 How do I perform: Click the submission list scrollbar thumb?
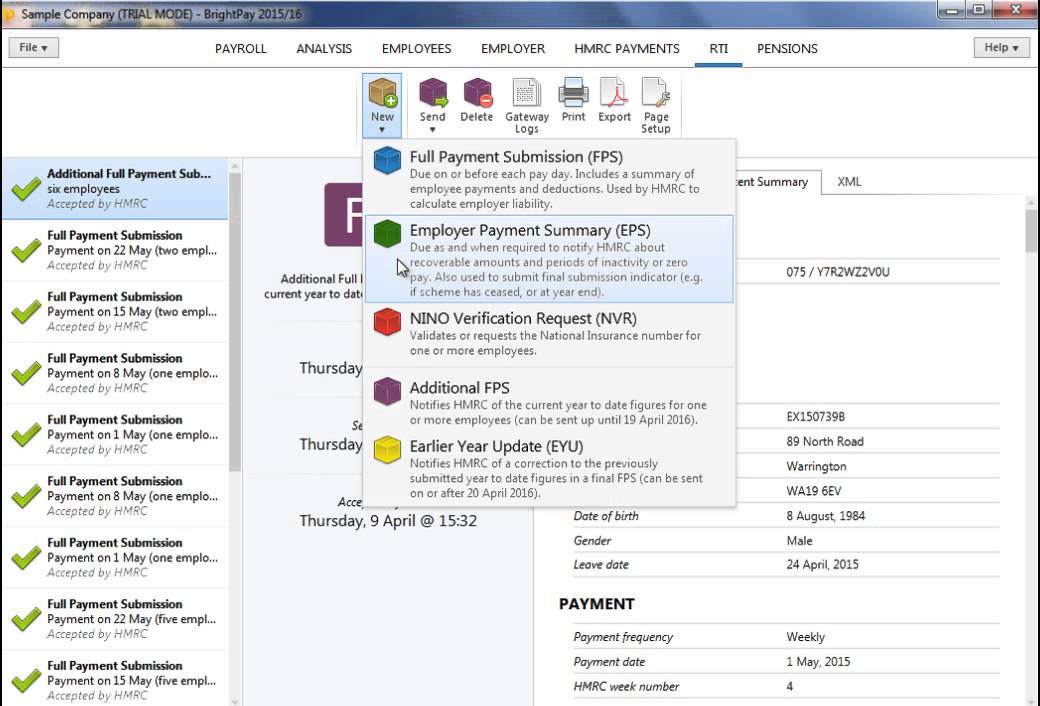click(235, 322)
